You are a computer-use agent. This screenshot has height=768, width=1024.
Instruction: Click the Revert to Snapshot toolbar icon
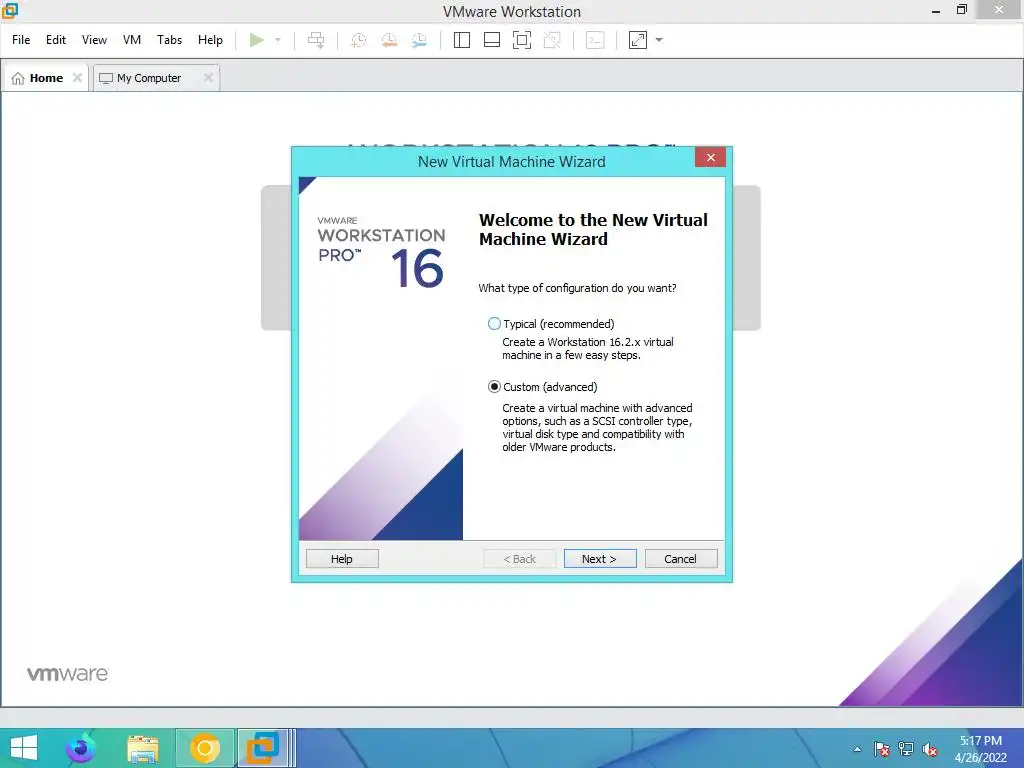[389, 40]
